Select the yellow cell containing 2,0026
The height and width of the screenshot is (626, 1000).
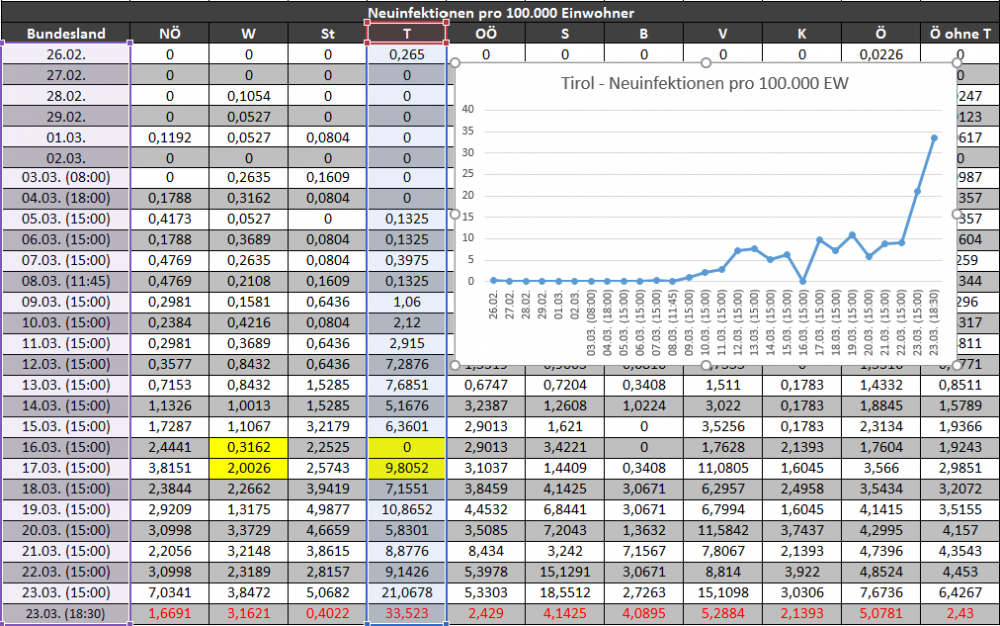(249, 468)
